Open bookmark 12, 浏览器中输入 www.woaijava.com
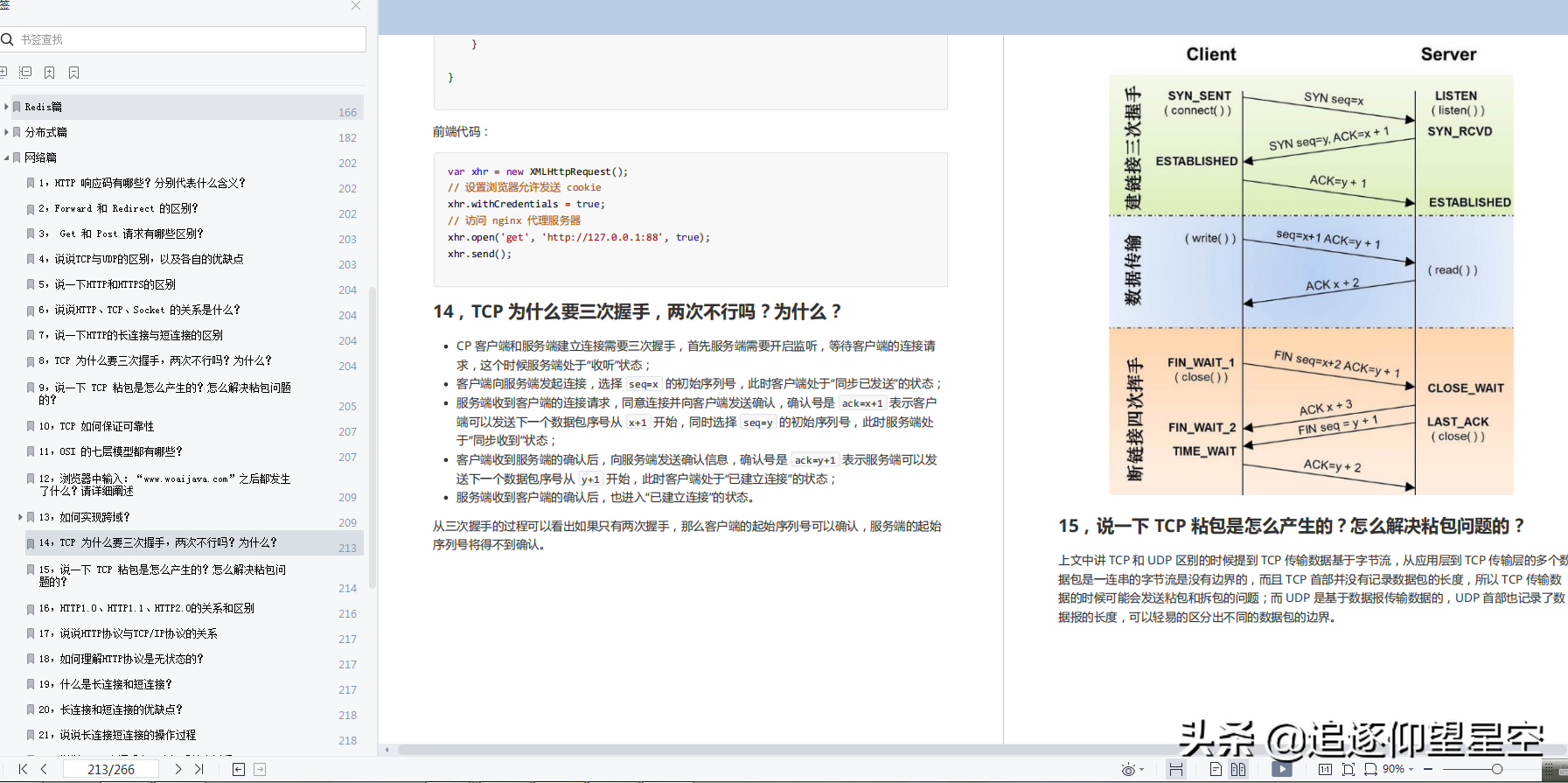Screen dimensions: 1568x783 click(164, 485)
